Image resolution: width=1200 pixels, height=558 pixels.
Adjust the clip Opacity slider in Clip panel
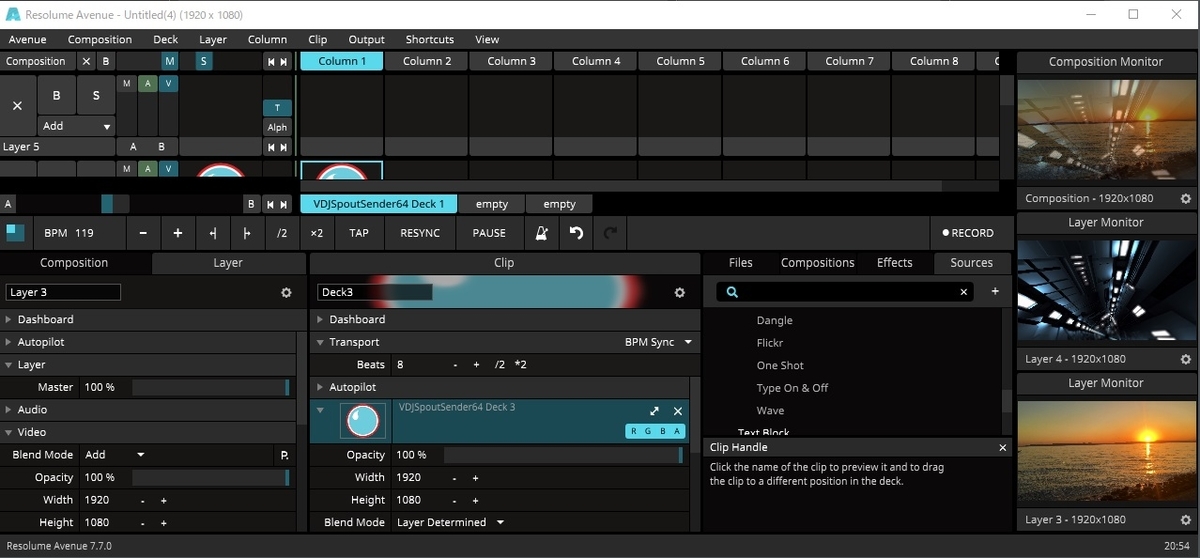click(x=563, y=455)
